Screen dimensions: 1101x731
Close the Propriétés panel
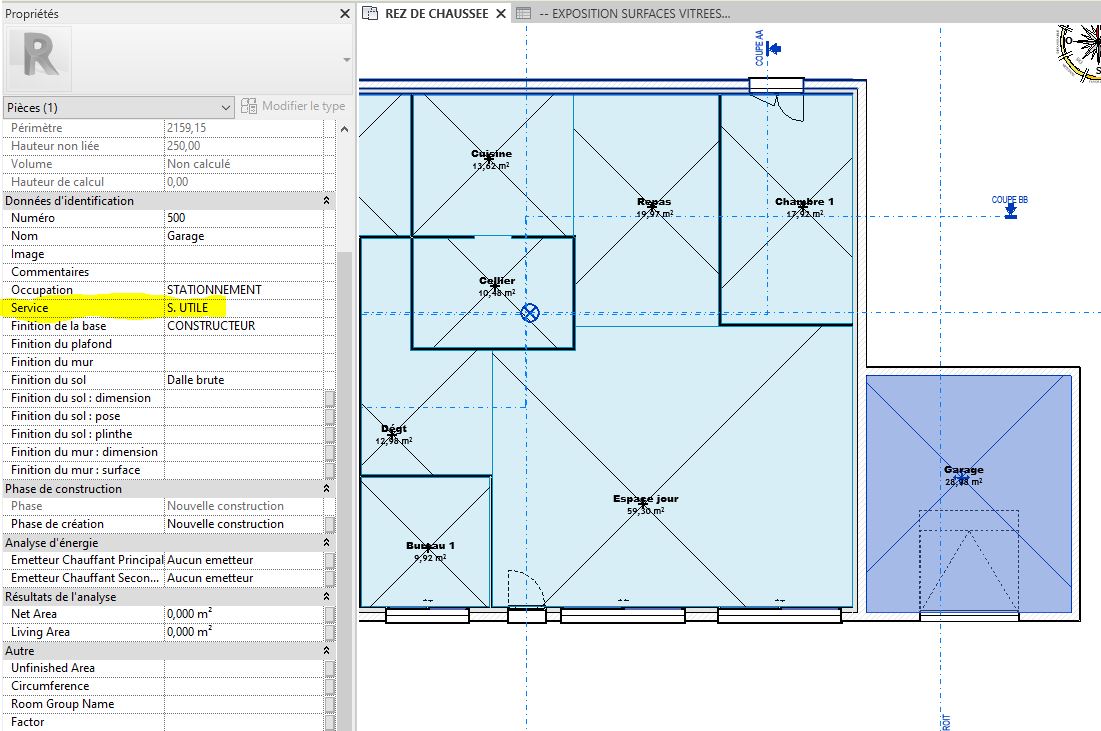coord(345,13)
